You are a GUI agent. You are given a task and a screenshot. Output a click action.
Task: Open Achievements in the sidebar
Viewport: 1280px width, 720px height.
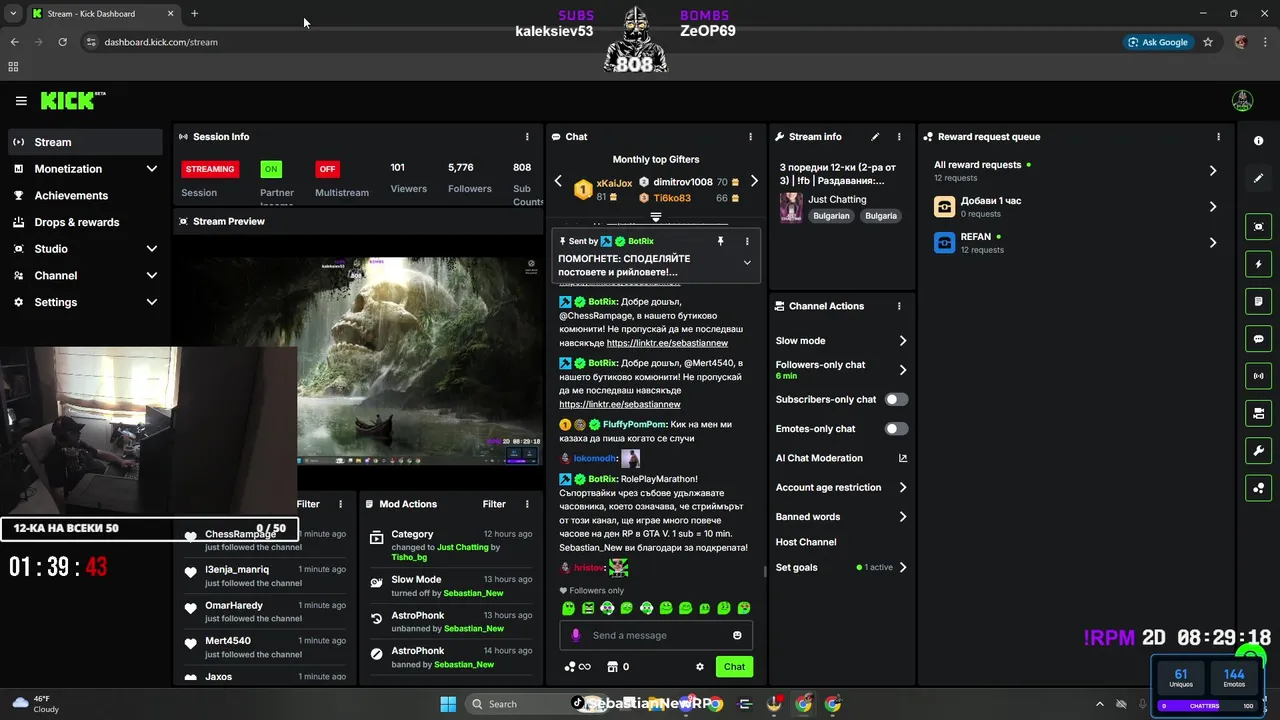[x=85, y=195]
